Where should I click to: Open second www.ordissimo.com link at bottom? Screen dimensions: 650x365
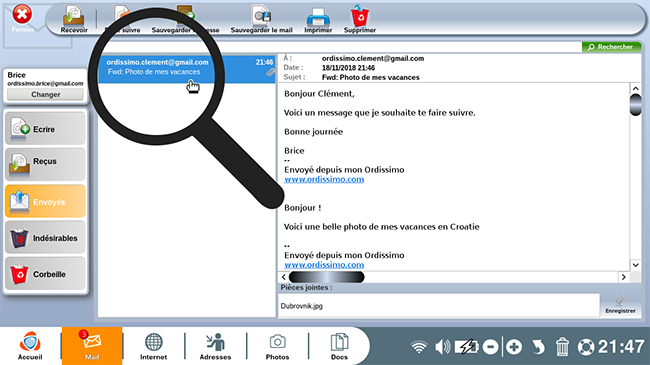tap(324, 265)
